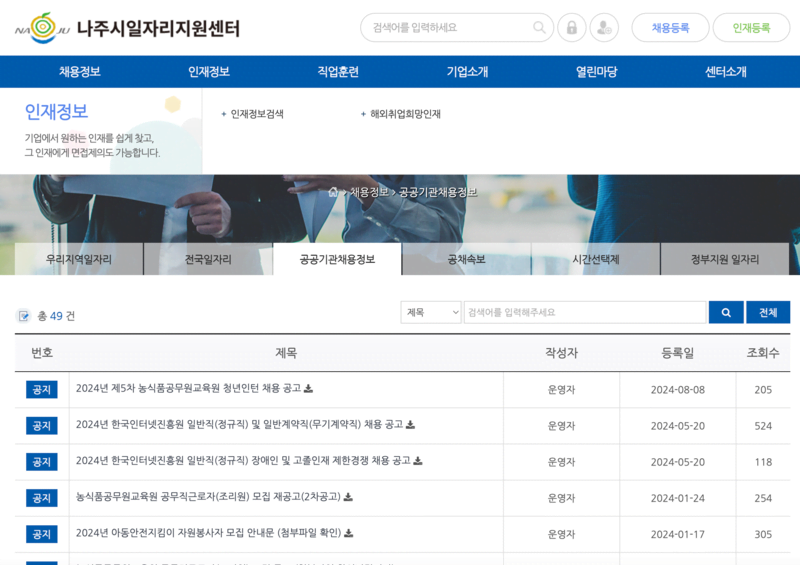800x565 pixels.
Task: Download attachment for 장애인 및 고졸인재 제한경쟁 공고
Action: pos(417,461)
